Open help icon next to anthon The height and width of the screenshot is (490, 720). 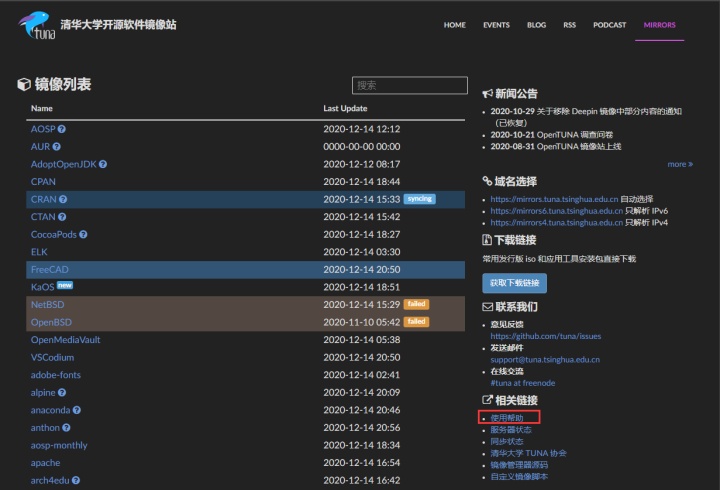[x=66, y=428]
